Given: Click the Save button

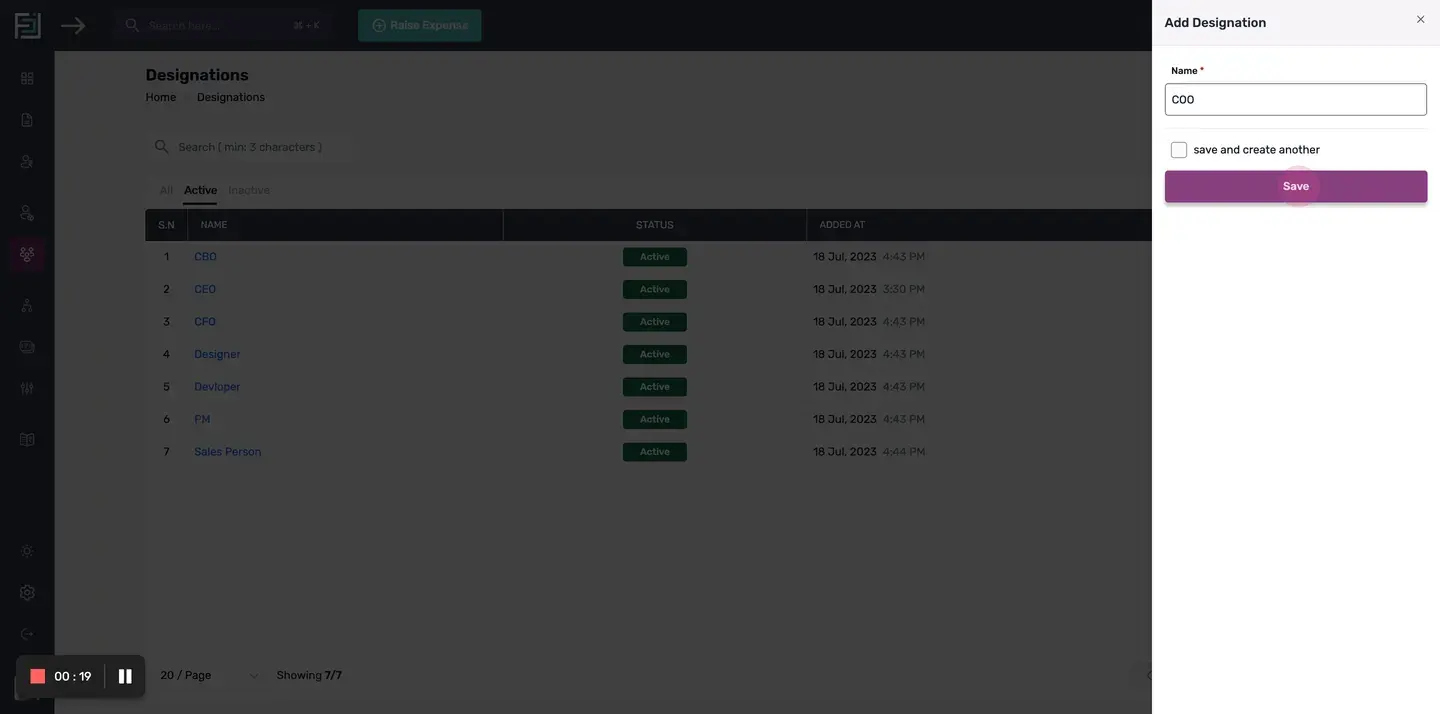Looking at the screenshot, I should [1296, 187].
